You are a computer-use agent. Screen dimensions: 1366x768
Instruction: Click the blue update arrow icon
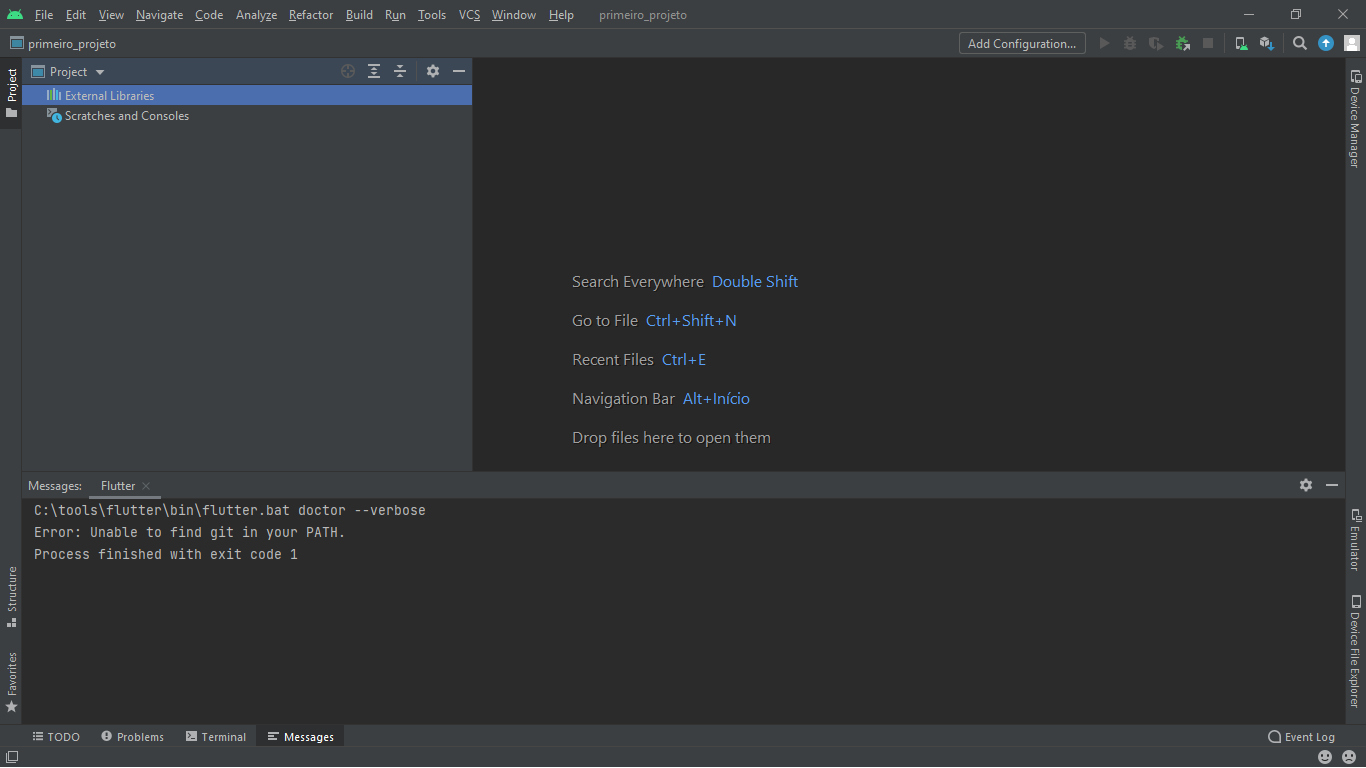1326,43
